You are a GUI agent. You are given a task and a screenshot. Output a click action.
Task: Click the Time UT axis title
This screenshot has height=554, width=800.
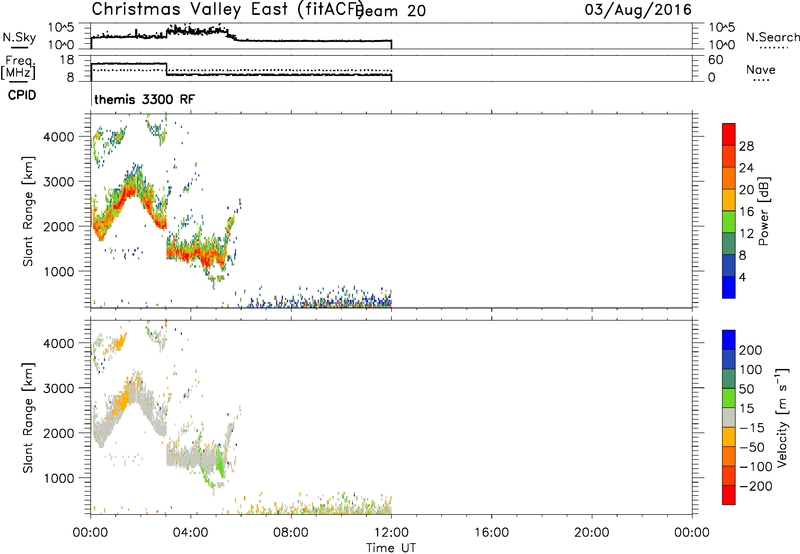point(391,548)
